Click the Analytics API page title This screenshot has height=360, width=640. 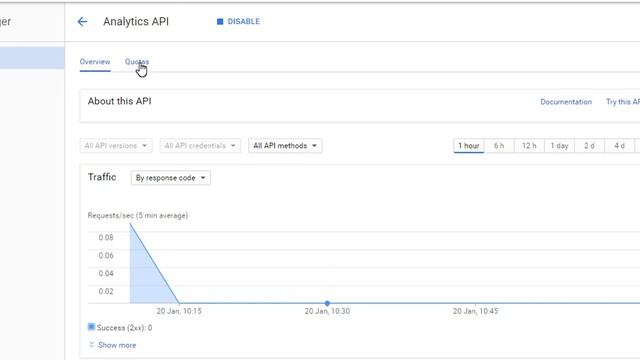point(136,22)
